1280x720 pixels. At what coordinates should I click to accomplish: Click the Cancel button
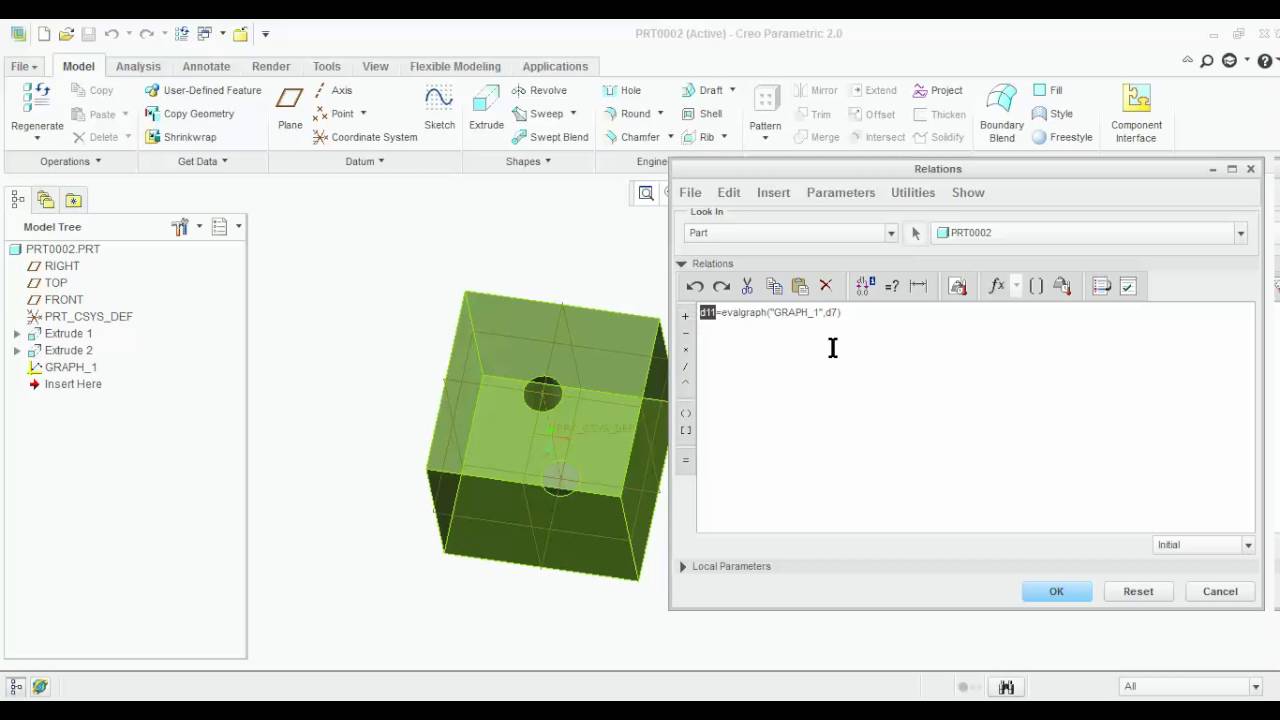(x=1220, y=591)
